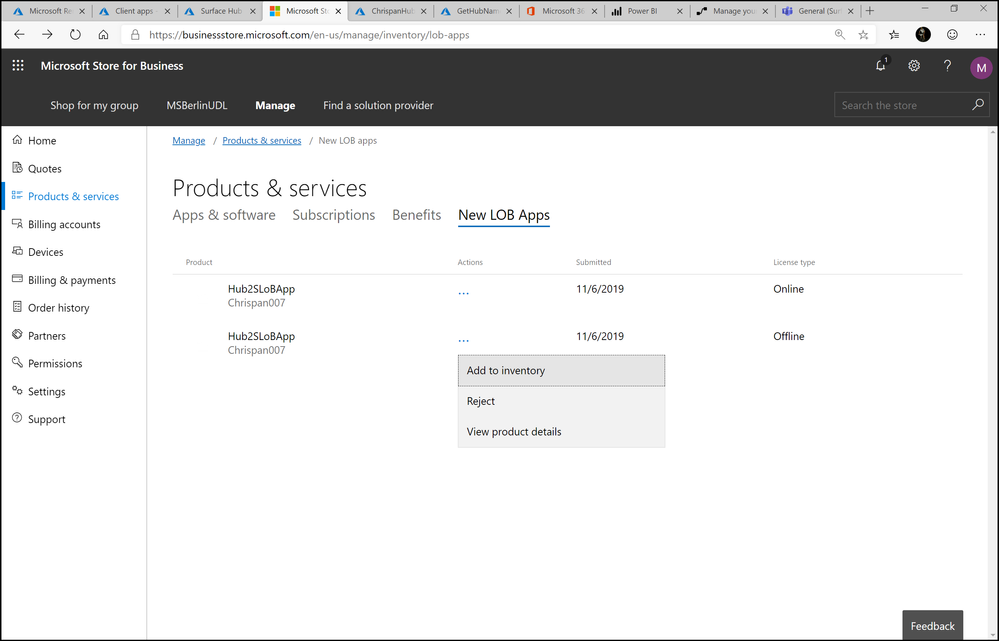This screenshot has width=999, height=641.
Task: Select the New LOB Apps tab
Action: click(x=504, y=215)
